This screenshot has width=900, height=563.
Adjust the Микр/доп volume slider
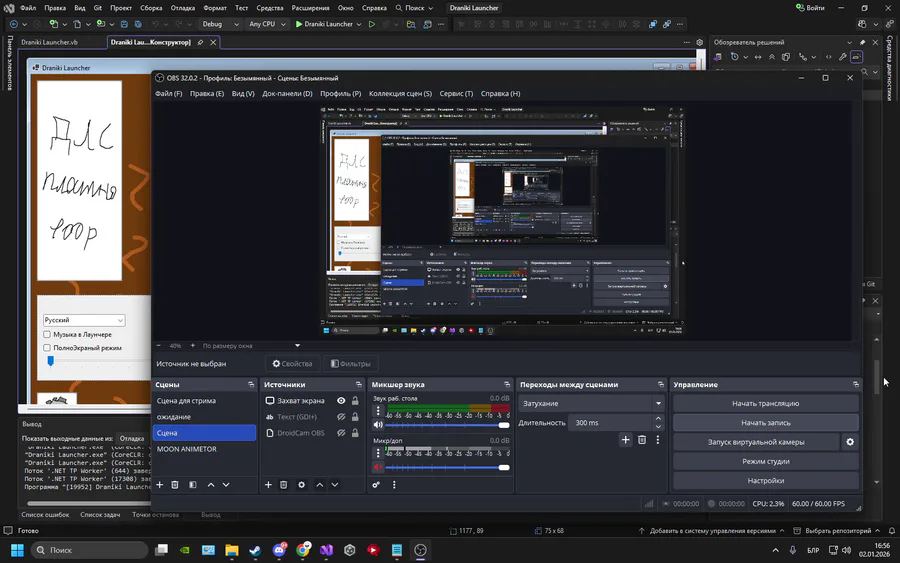(x=503, y=466)
